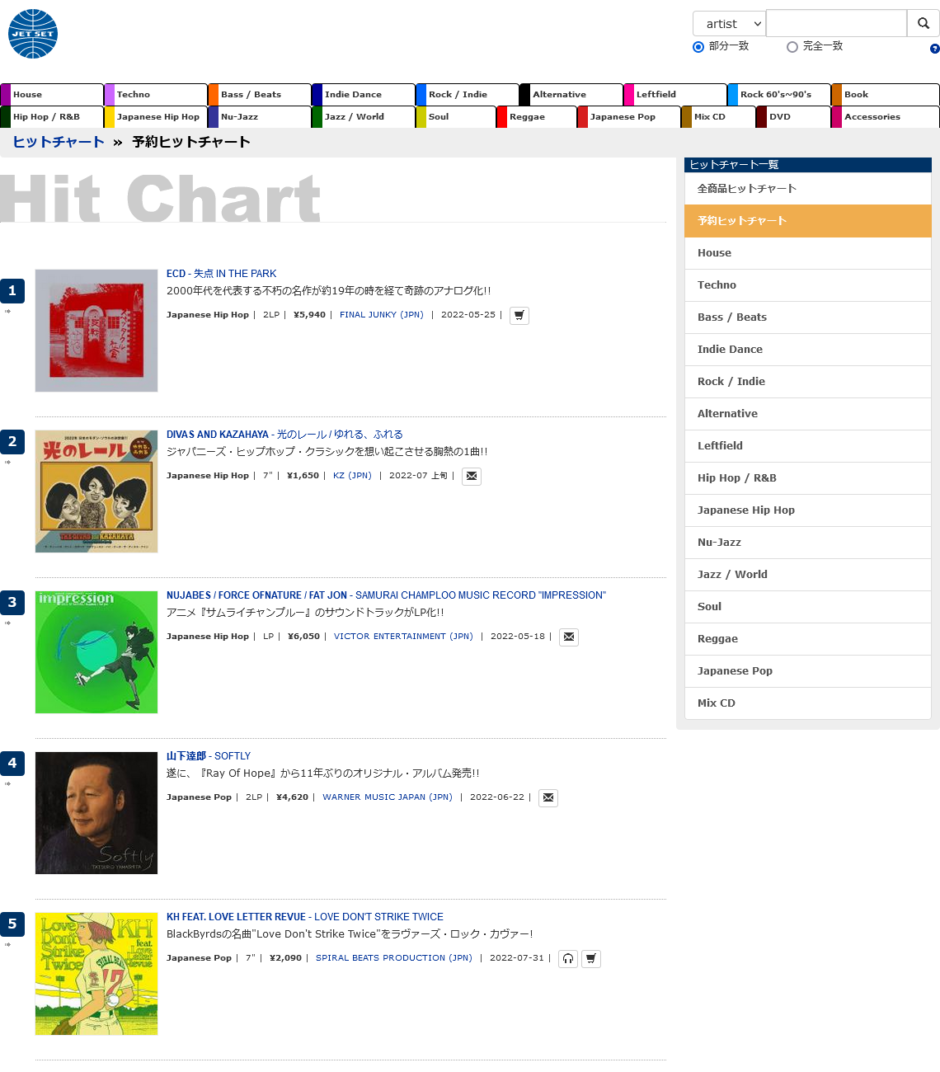This screenshot has width=940, height=1072.
Task: Open Japanese Pop chart in sidebar
Action: coord(807,671)
